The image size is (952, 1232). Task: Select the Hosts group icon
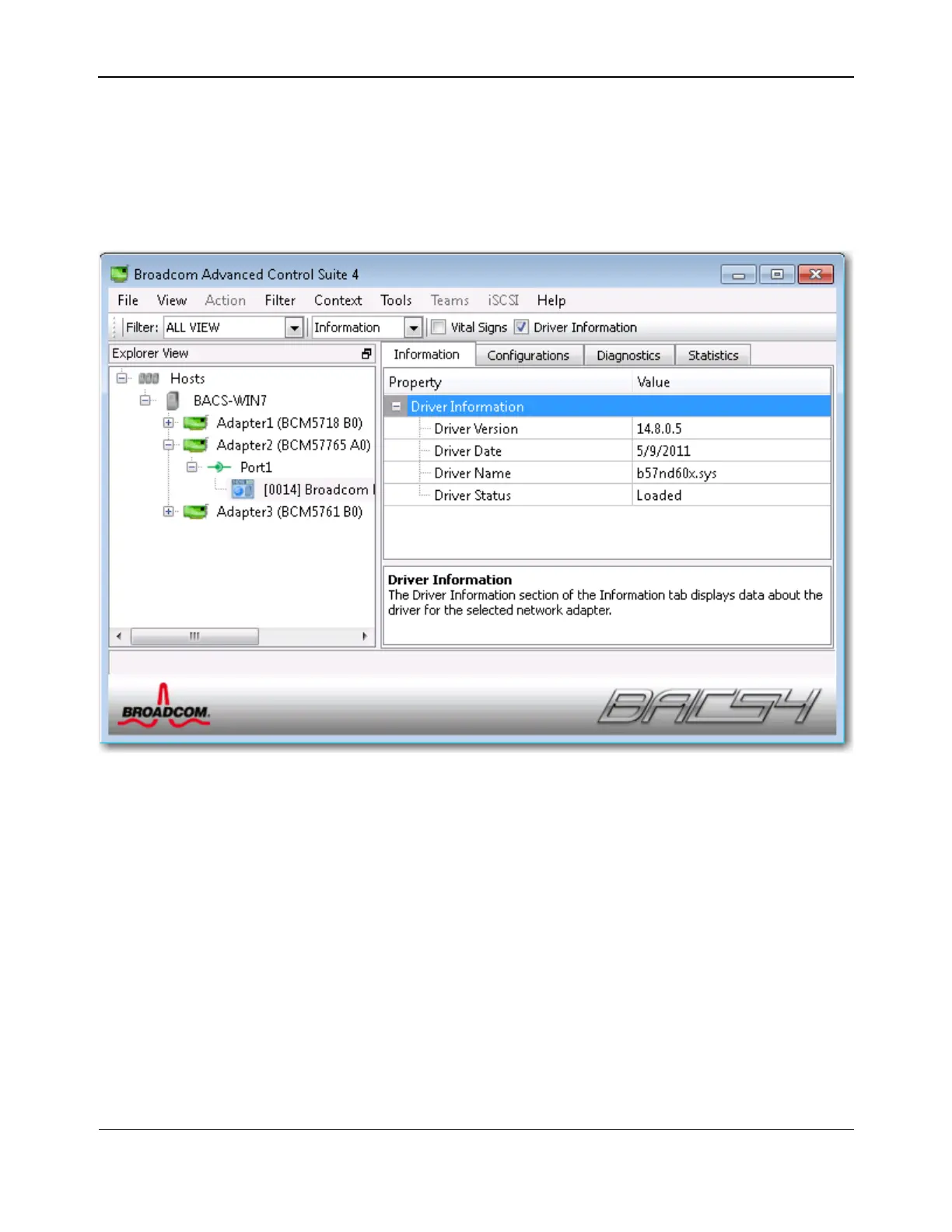[x=149, y=379]
